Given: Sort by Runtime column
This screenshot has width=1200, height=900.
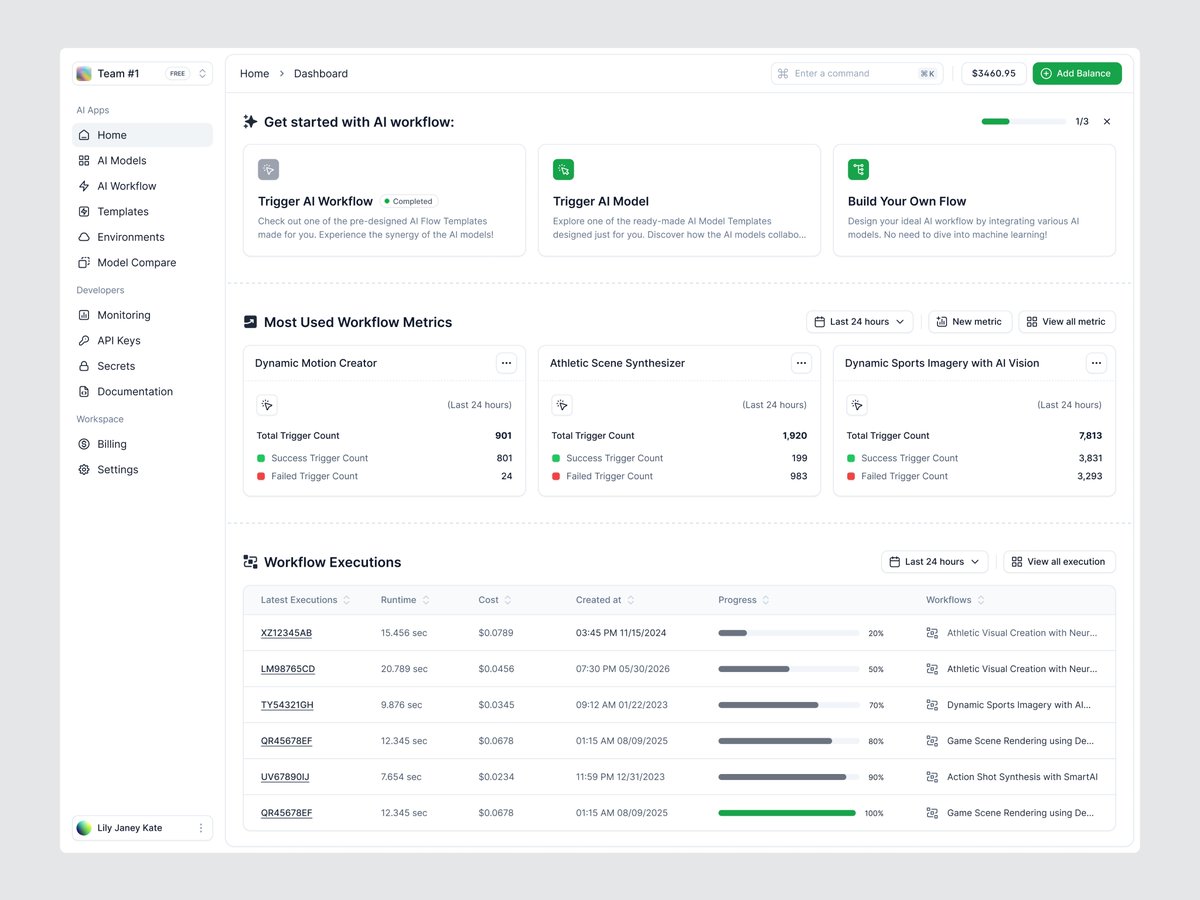Looking at the screenshot, I should click(405, 600).
